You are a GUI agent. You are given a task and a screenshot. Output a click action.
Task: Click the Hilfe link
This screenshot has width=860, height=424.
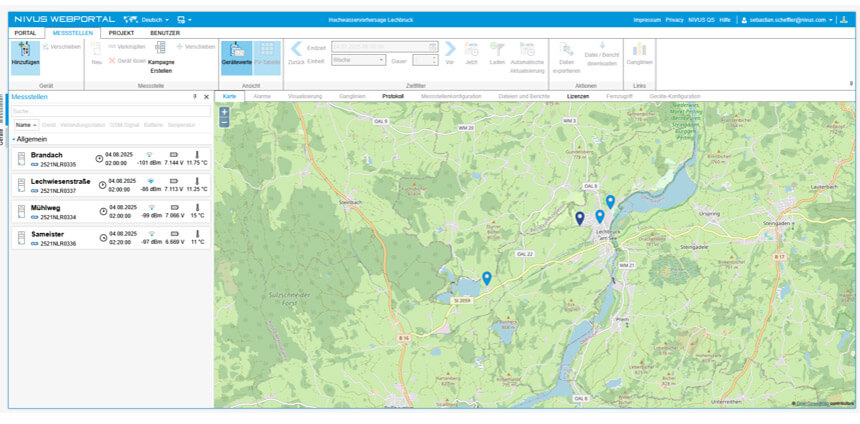(x=725, y=20)
